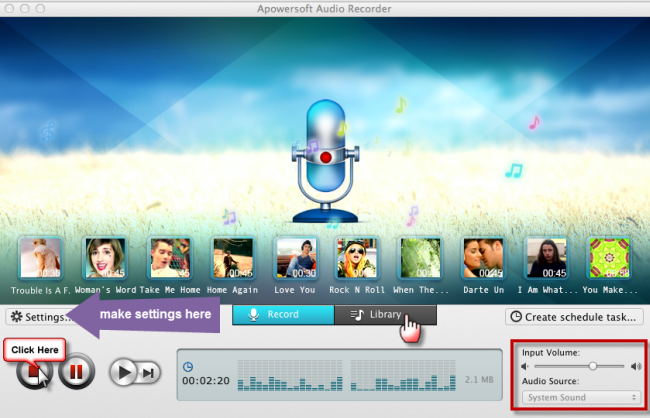Pause the current recording
The height and width of the screenshot is (418, 650).
coord(76,371)
